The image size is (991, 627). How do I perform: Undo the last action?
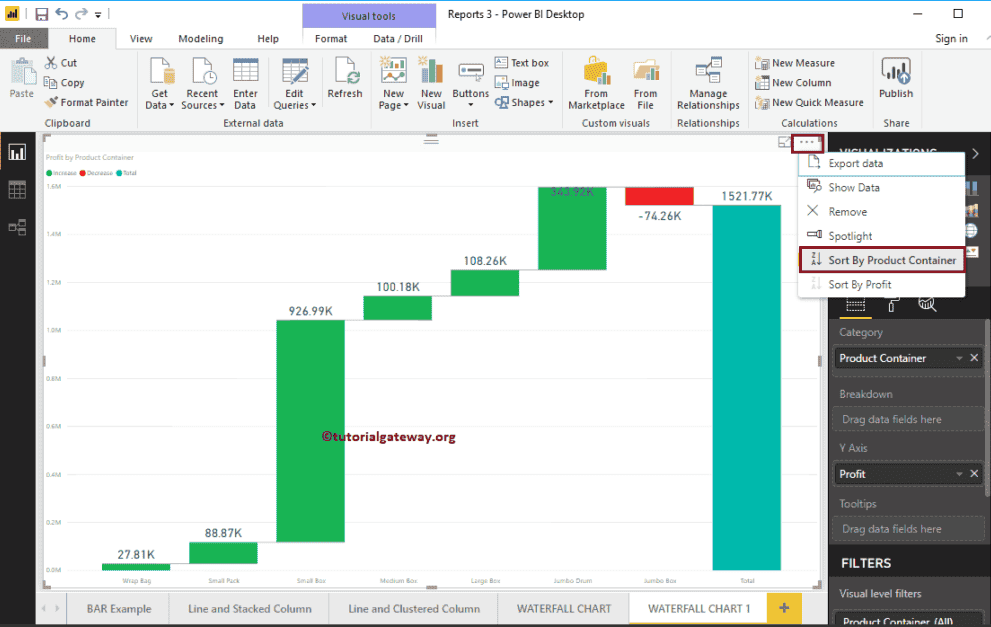(x=61, y=14)
